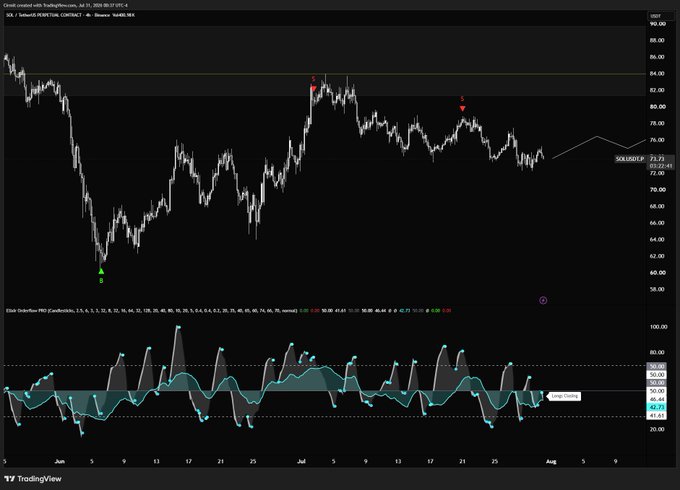
Task: Click the 88.00 price scale label
Action: [x=657, y=40]
